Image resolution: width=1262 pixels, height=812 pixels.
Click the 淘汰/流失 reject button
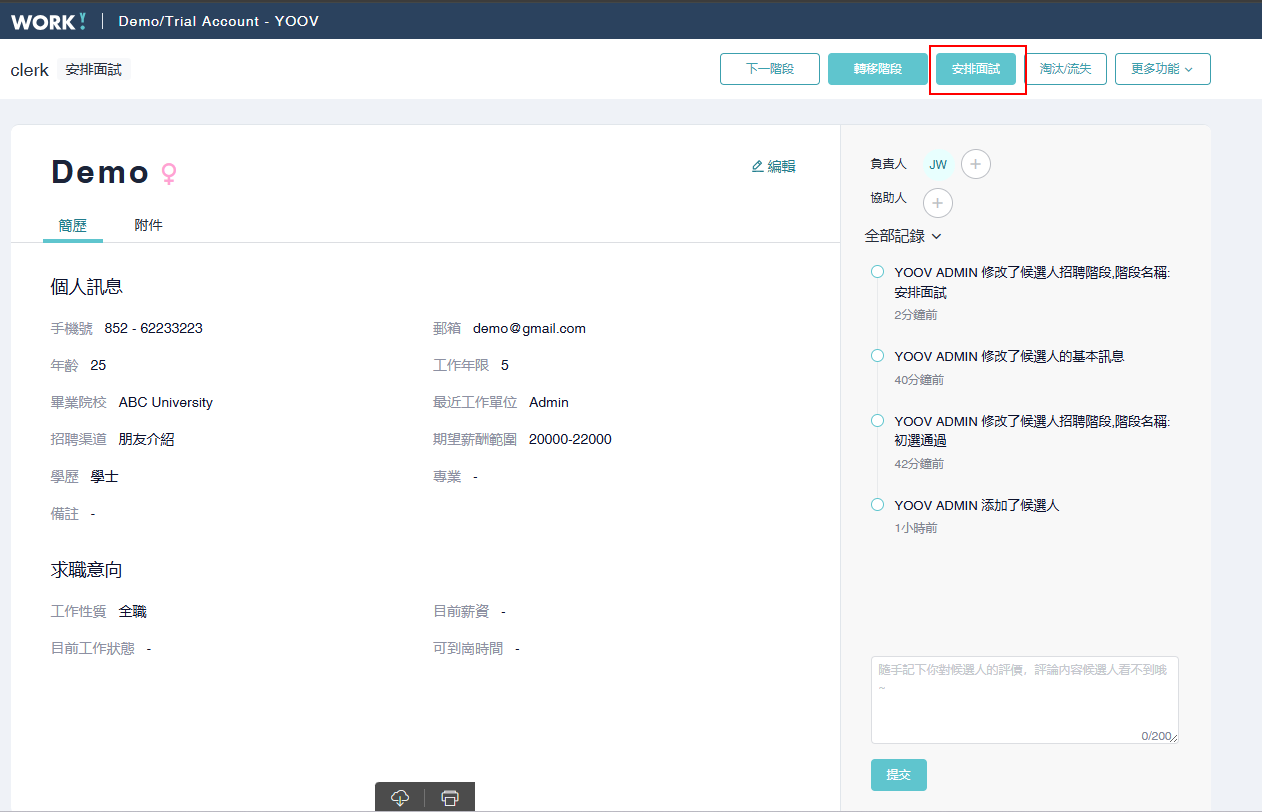pyautogui.click(x=1065, y=69)
